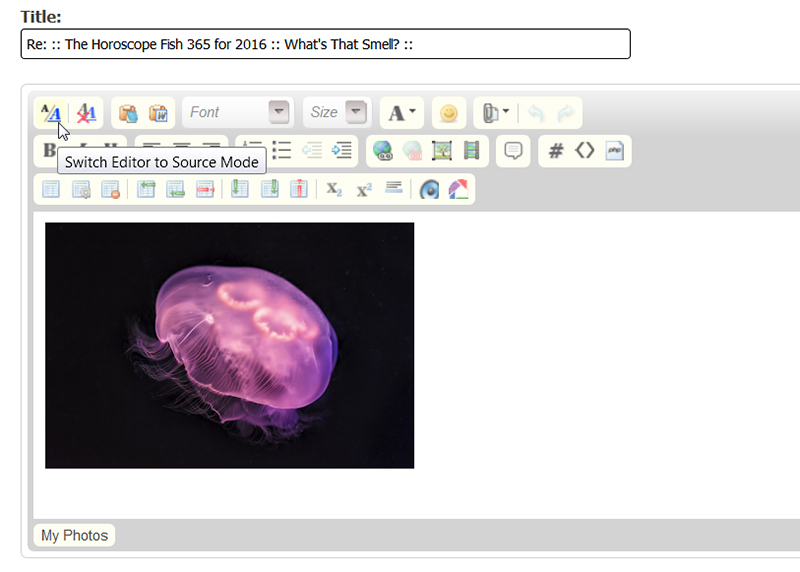Open the smilies picker
Viewport: 800px width, 572px height.
click(449, 113)
